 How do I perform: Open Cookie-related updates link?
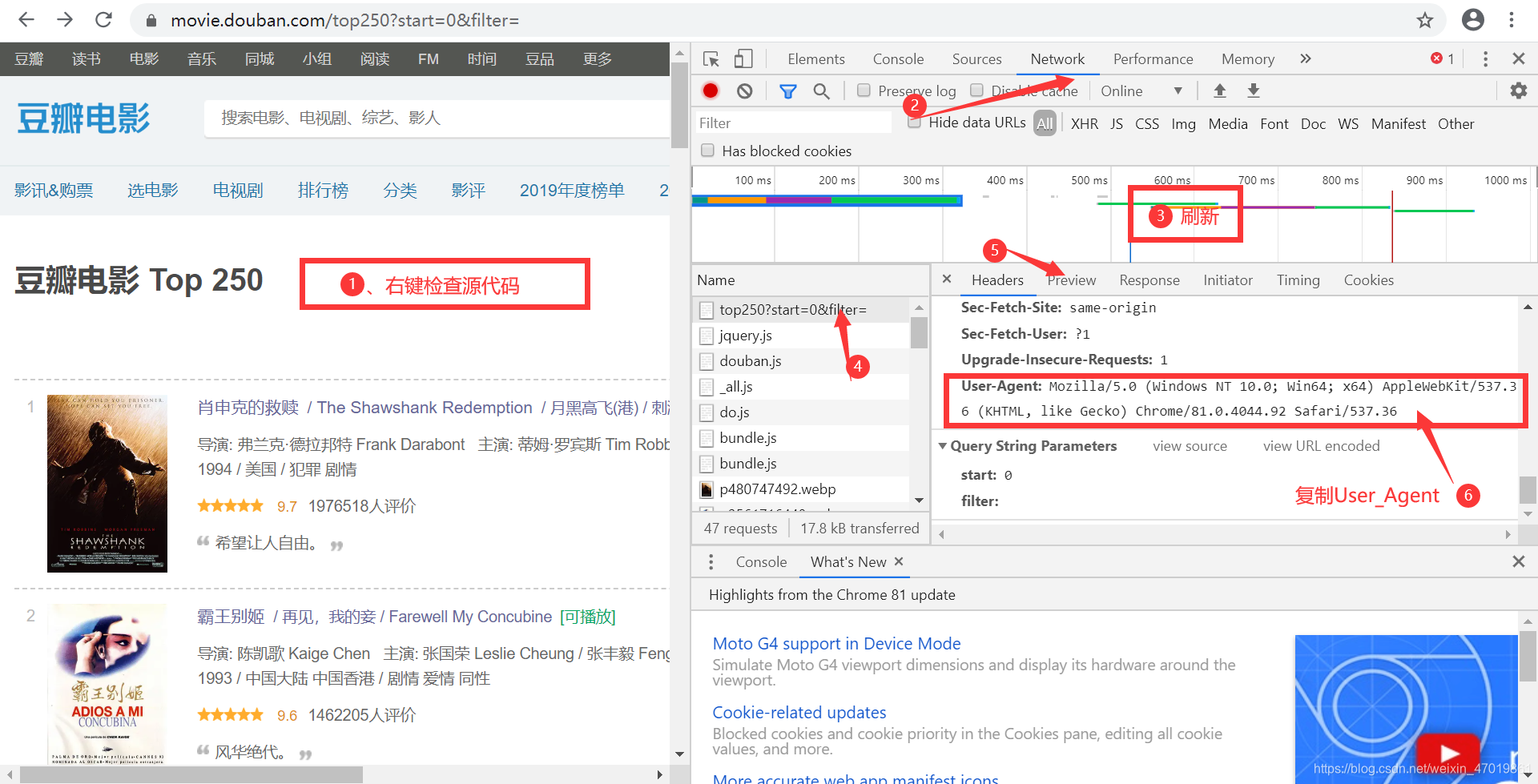coord(799,712)
